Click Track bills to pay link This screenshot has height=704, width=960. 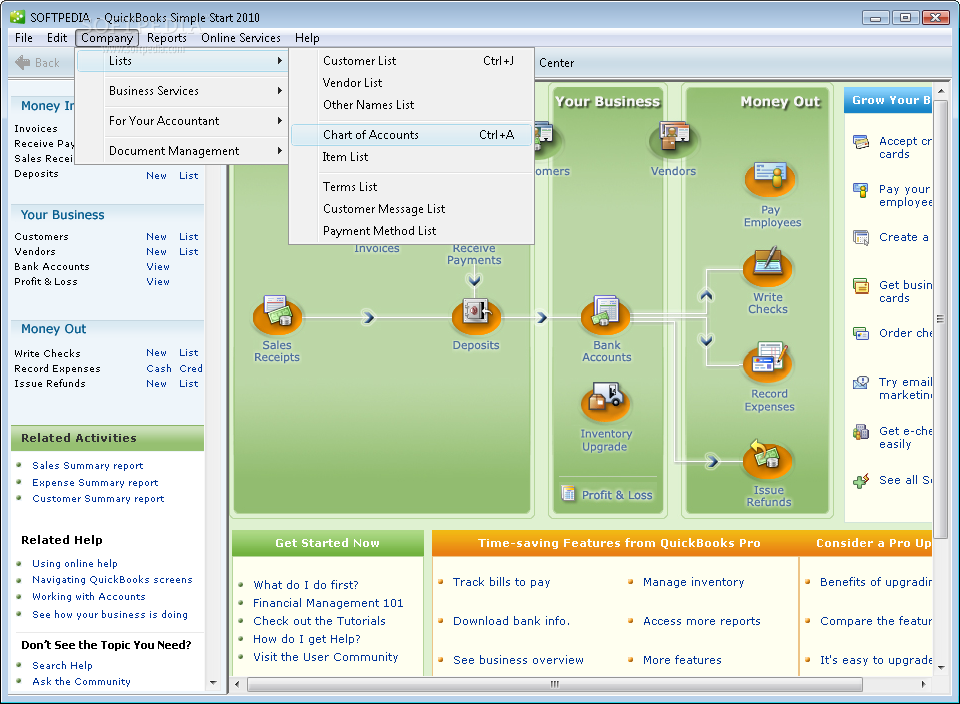[501, 582]
